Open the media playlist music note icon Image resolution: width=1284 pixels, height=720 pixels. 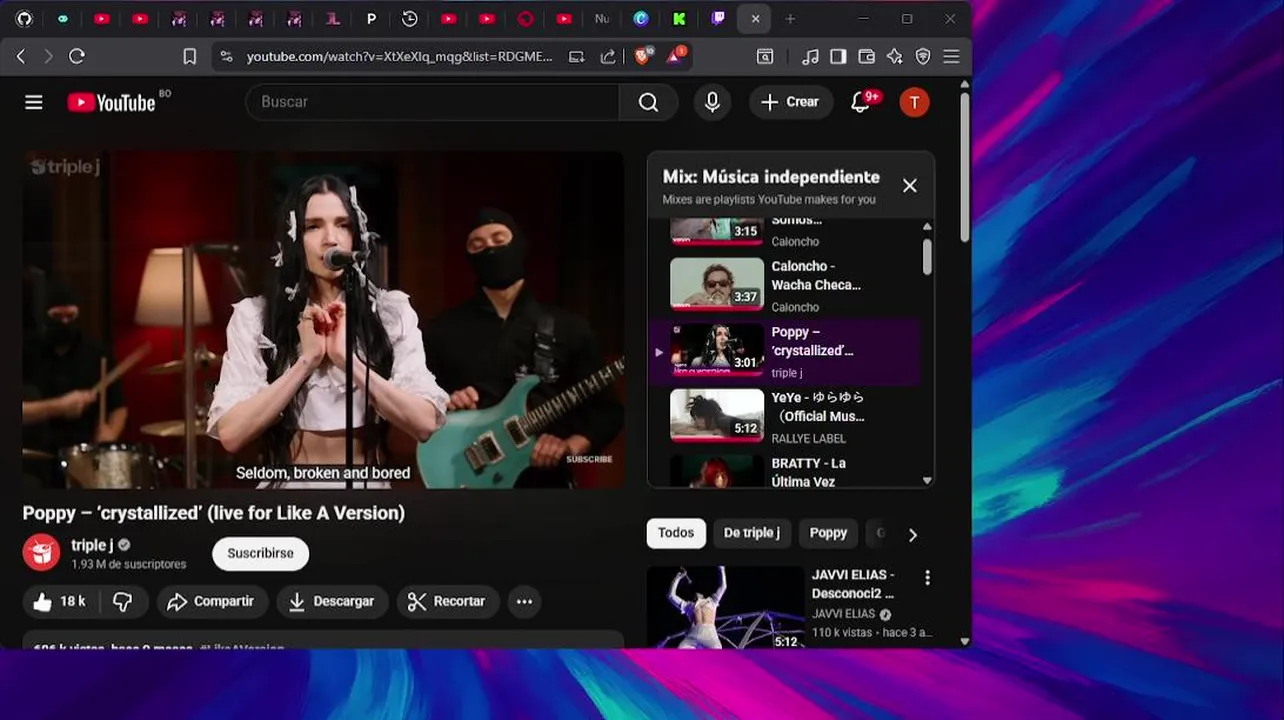tap(811, 57)
